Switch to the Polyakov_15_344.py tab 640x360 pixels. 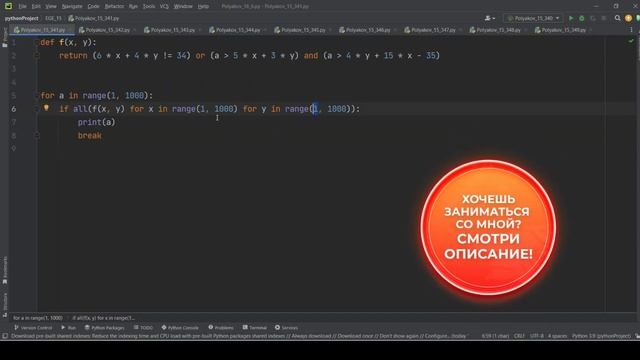(x=238, y=30)
